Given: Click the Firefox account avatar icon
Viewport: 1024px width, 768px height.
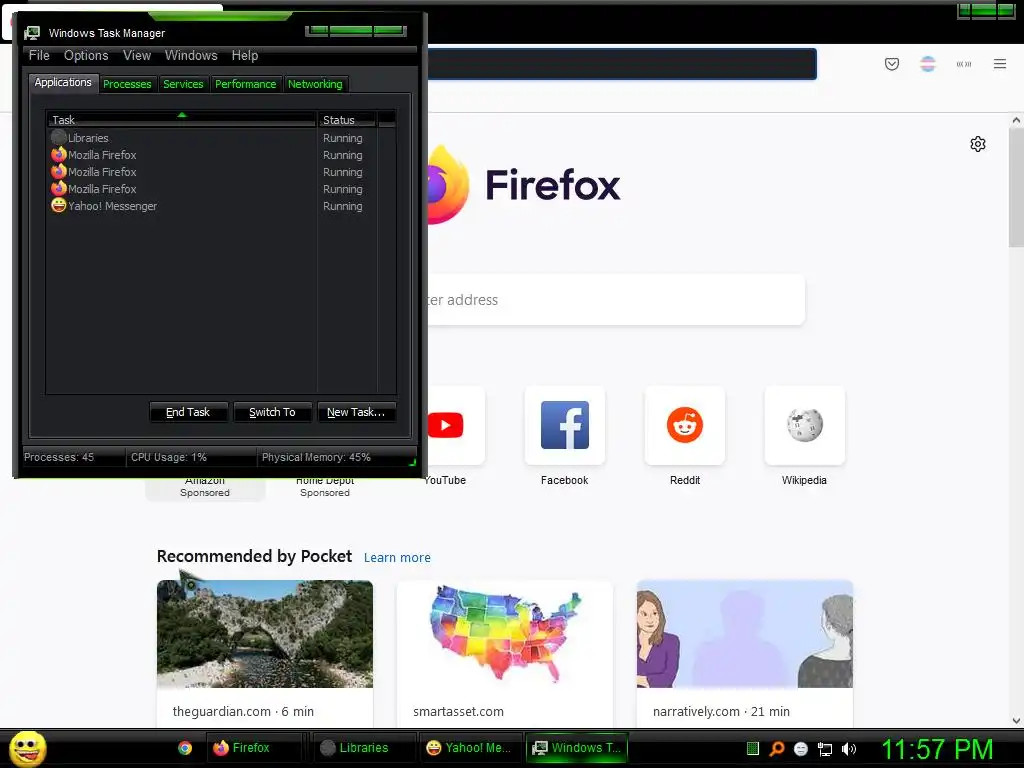Looking at the screenshot, I should (x=927, y=64).
